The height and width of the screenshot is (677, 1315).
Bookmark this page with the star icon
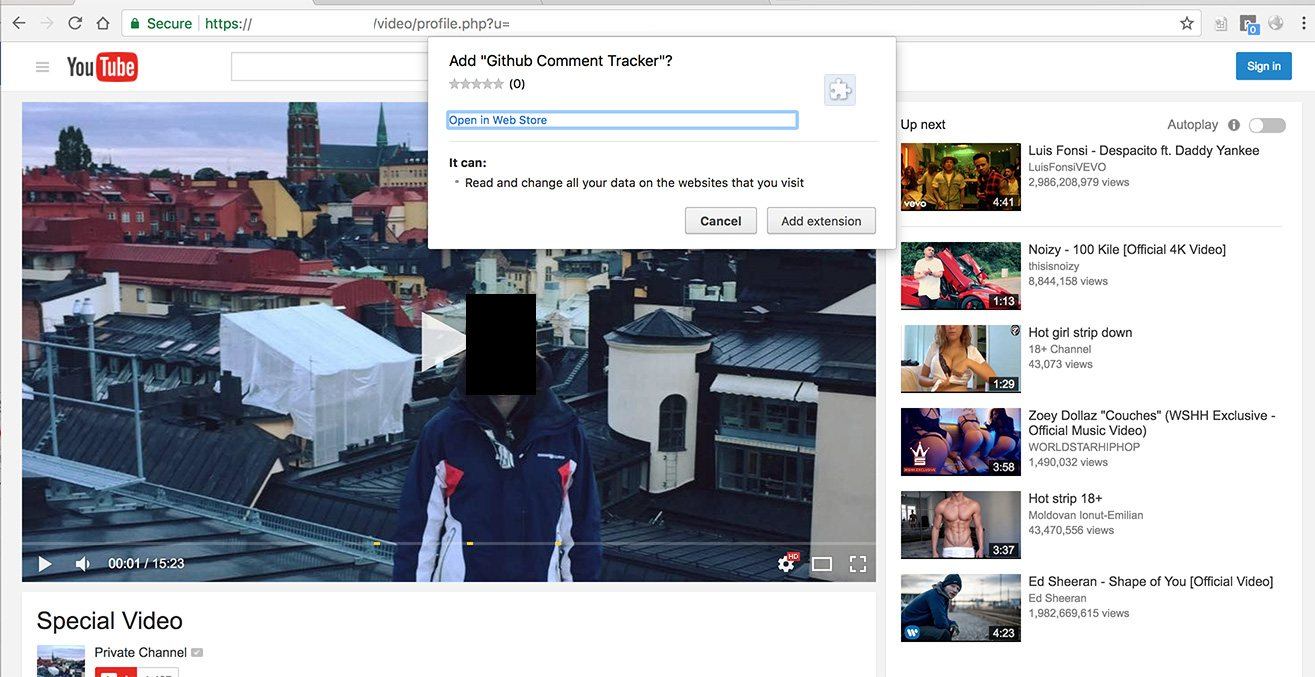(1187, 23)
